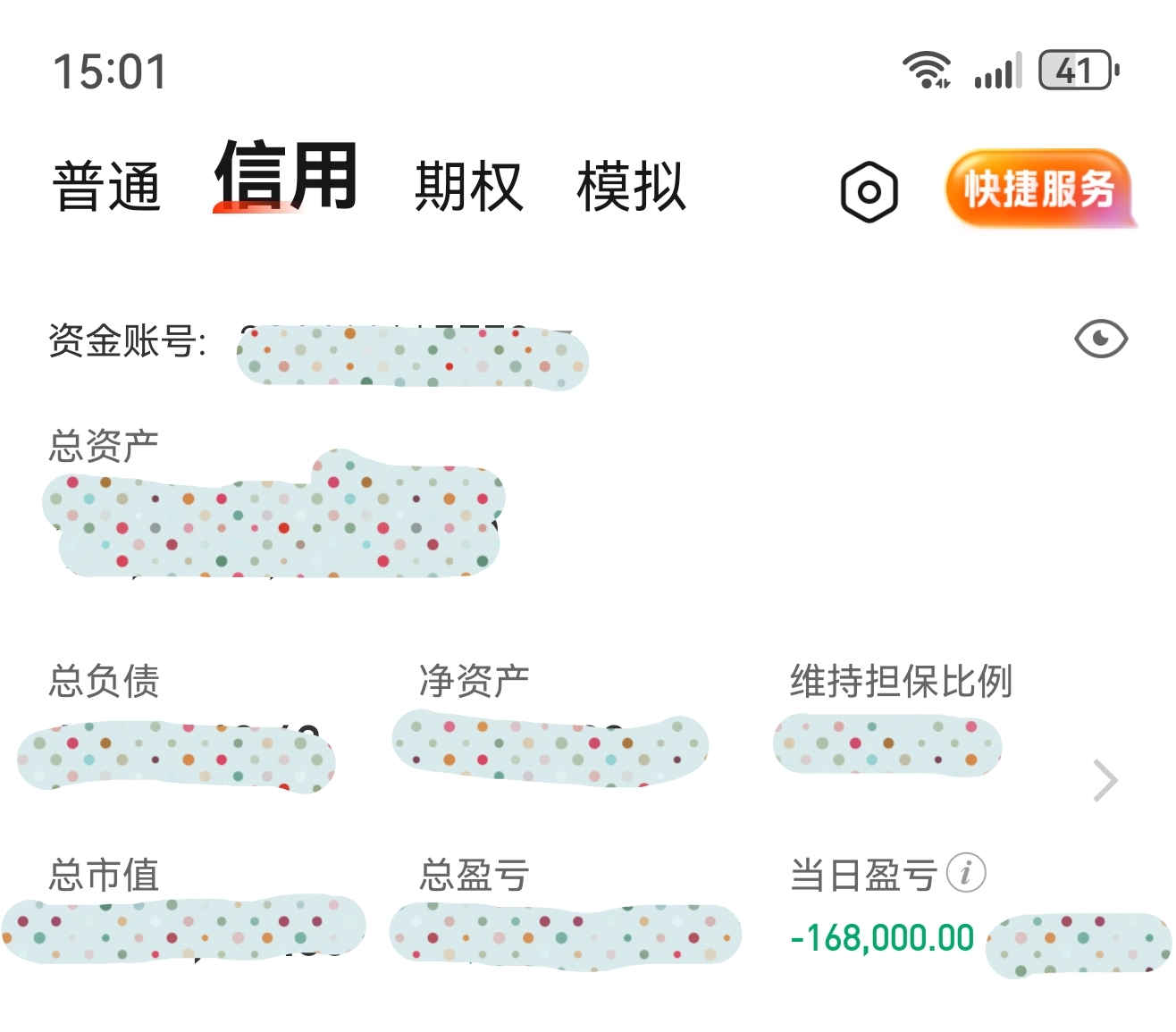
Task: Expand account details with right chevron
Action: [x=1105, y=781]
